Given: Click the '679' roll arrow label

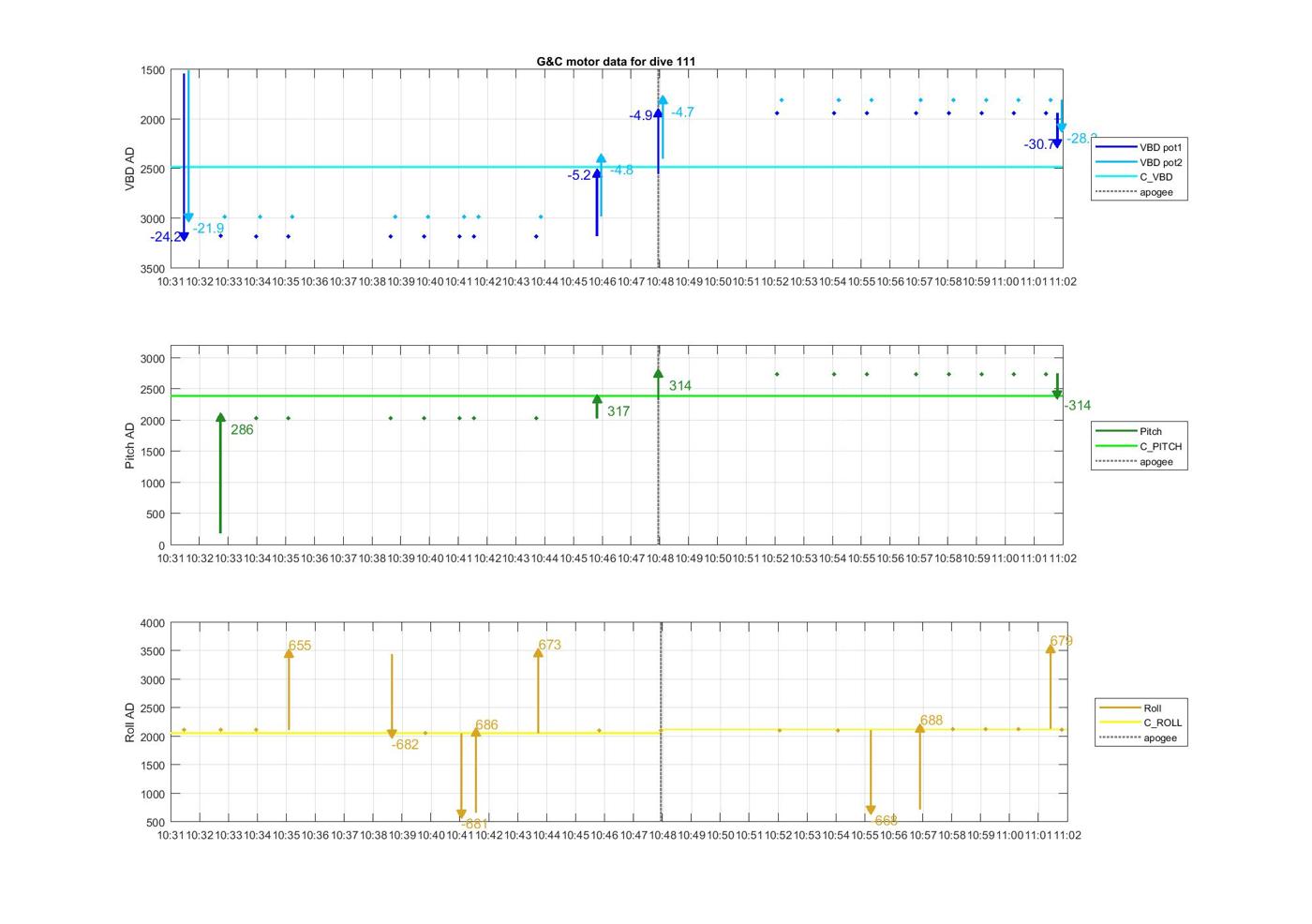Looking at the screenshot, I should [x=1061, y=641].
